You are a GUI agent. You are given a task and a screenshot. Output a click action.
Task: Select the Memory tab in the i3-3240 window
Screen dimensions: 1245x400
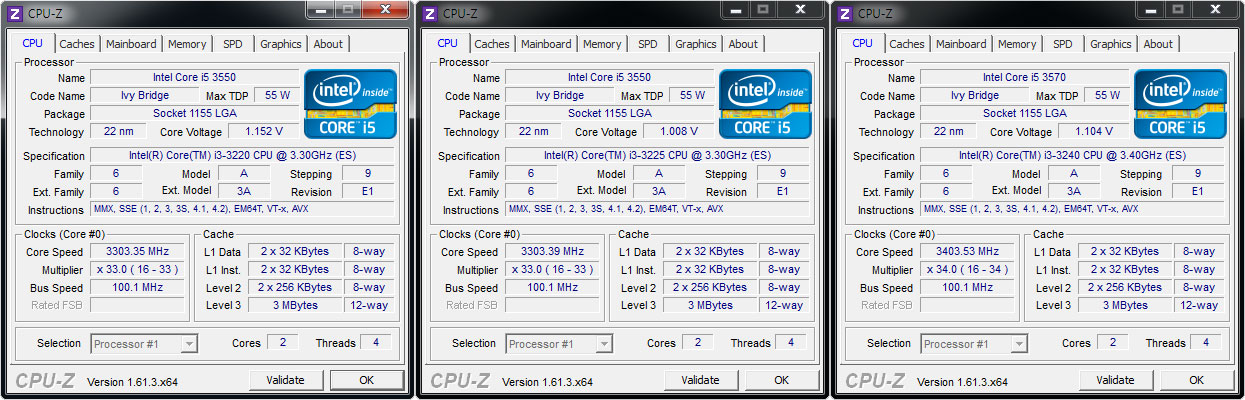[1017, 44]
